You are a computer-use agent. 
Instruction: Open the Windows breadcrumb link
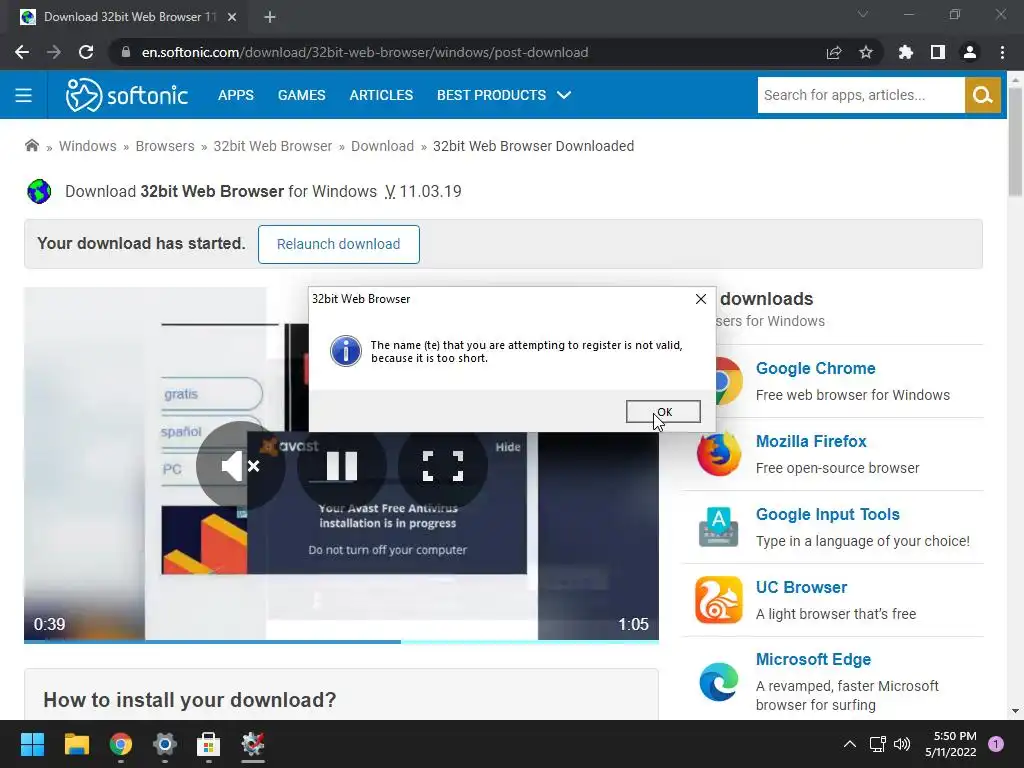(x=88, y=146)
